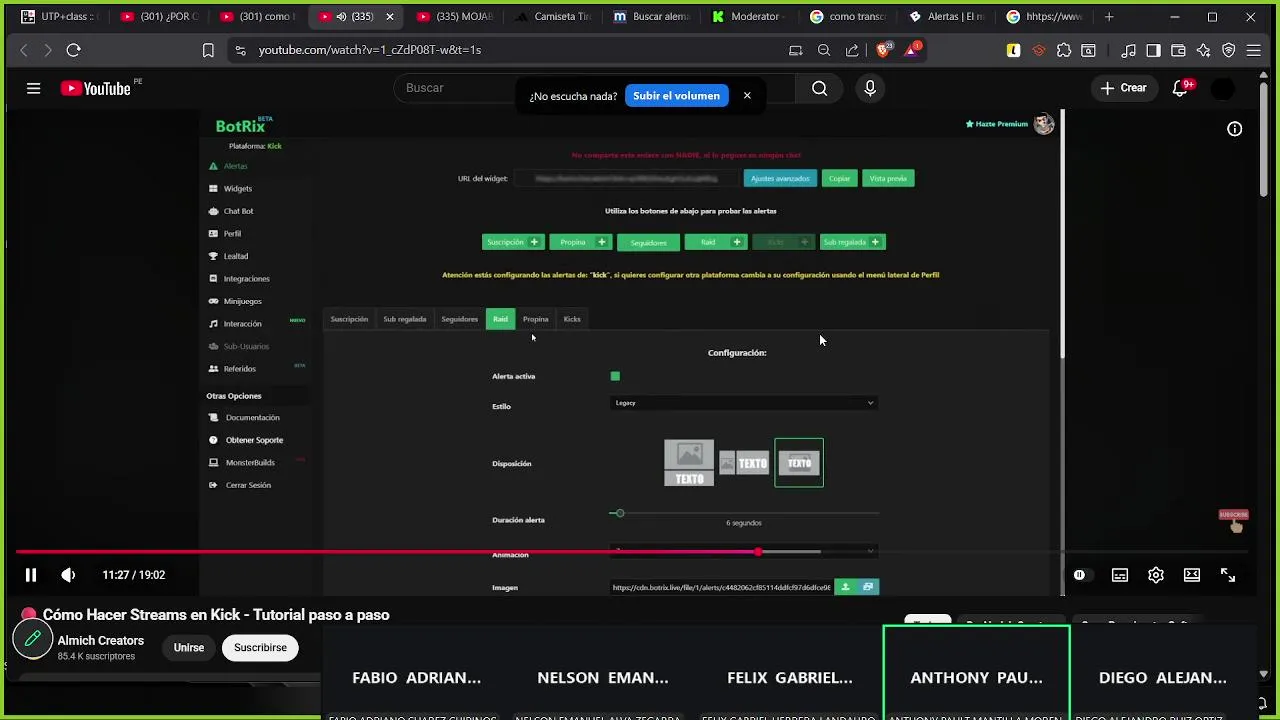1280x720 pixels.
Task: Open the Almich Creators channel link
Action: (101, 641)
